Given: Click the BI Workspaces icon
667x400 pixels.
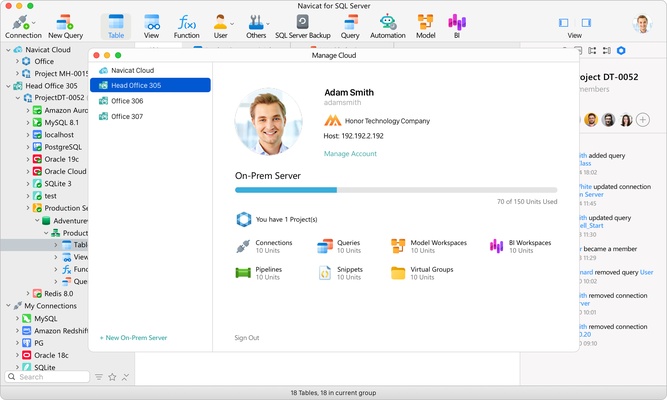Looking at the screenshot, I should [x=496, y=246].
